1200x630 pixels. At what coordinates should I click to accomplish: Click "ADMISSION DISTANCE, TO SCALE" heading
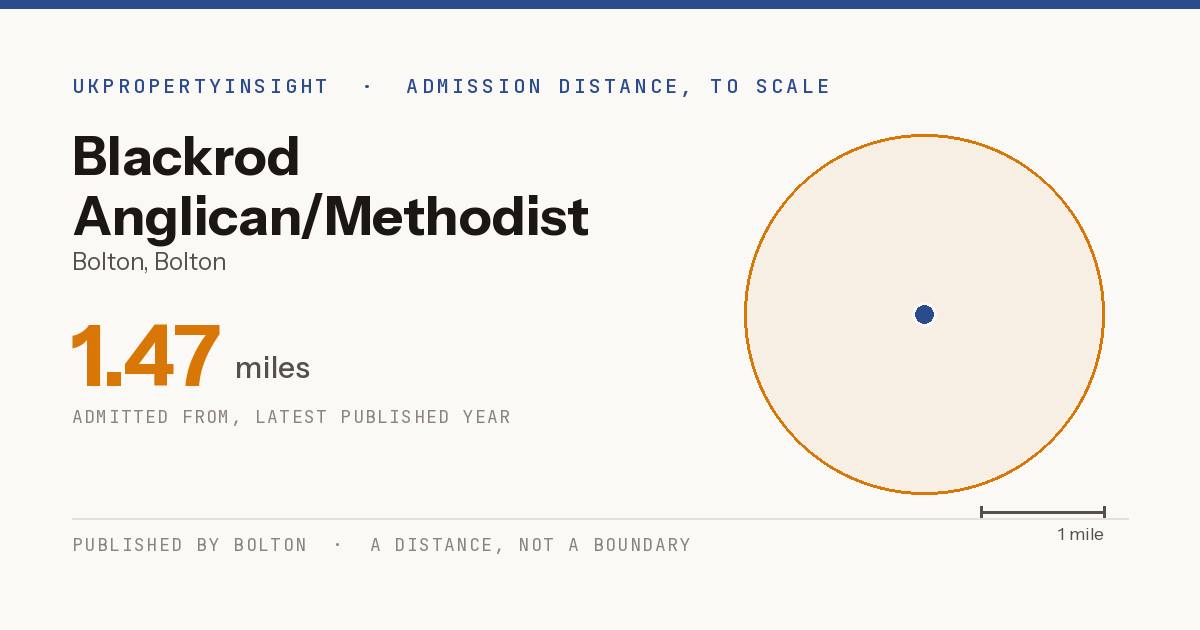pyautogui.click(x=618, y=87)
